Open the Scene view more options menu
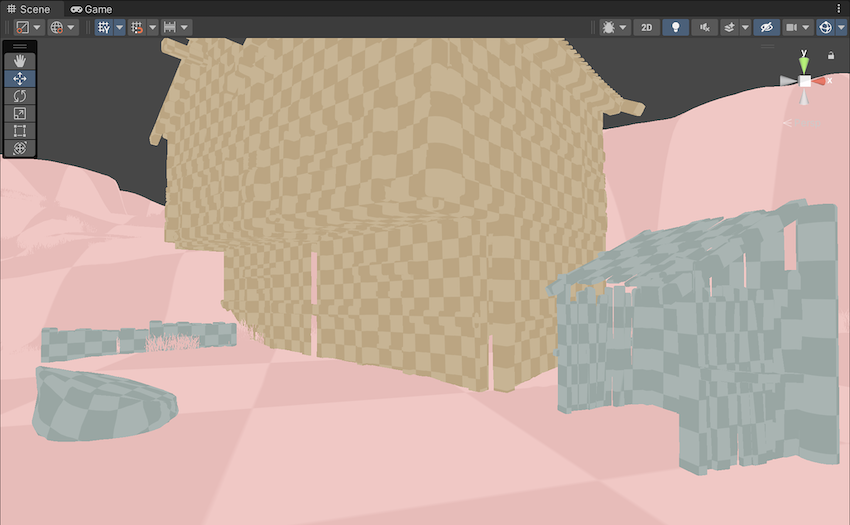 [839, 9]
